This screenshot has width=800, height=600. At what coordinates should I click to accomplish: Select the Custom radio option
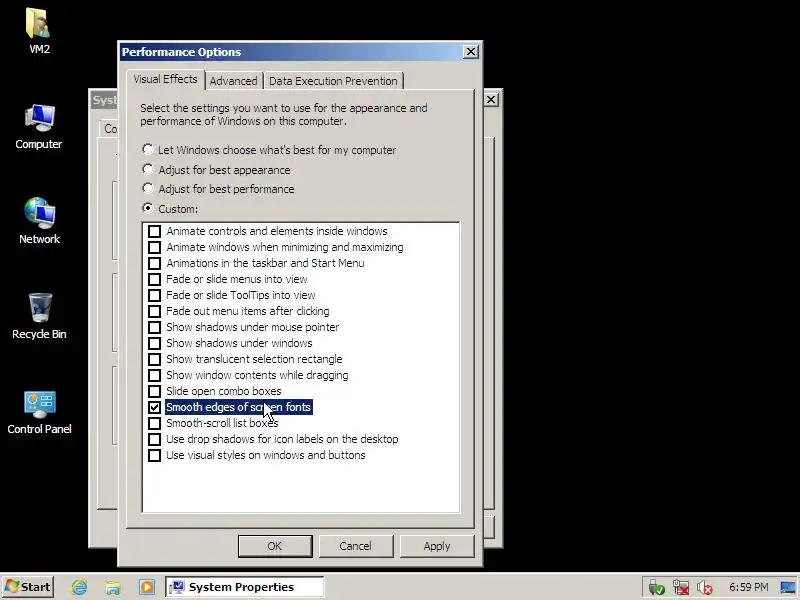[x=148, y=208]
